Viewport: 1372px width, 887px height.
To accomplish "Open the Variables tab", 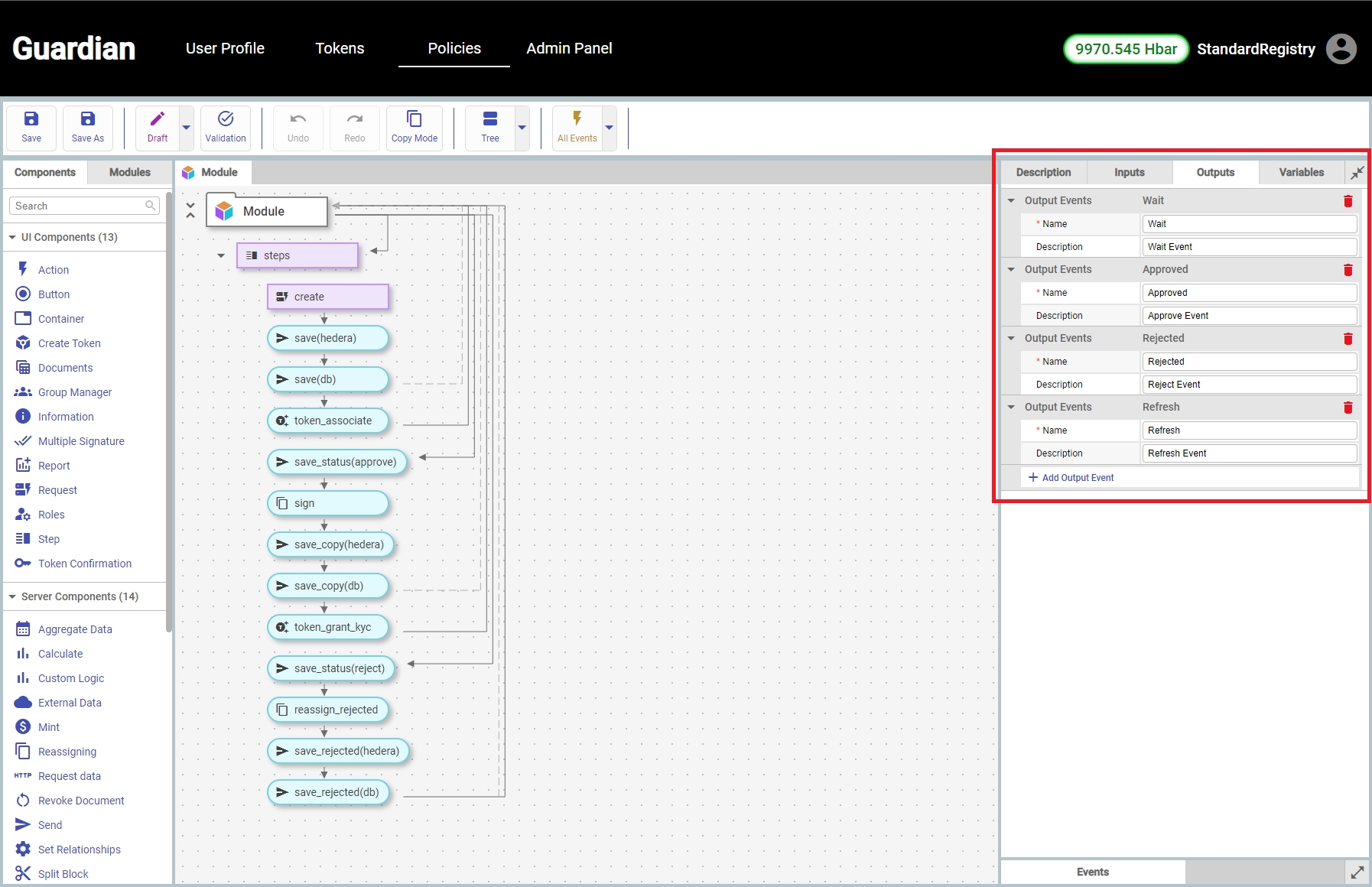I will coord(1301,172).
